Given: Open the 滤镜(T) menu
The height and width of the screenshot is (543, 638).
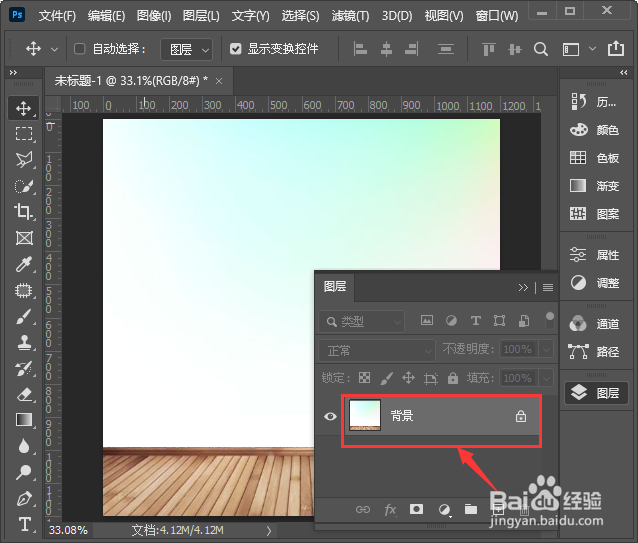Looking at the screenshot, I should point(350,16).
